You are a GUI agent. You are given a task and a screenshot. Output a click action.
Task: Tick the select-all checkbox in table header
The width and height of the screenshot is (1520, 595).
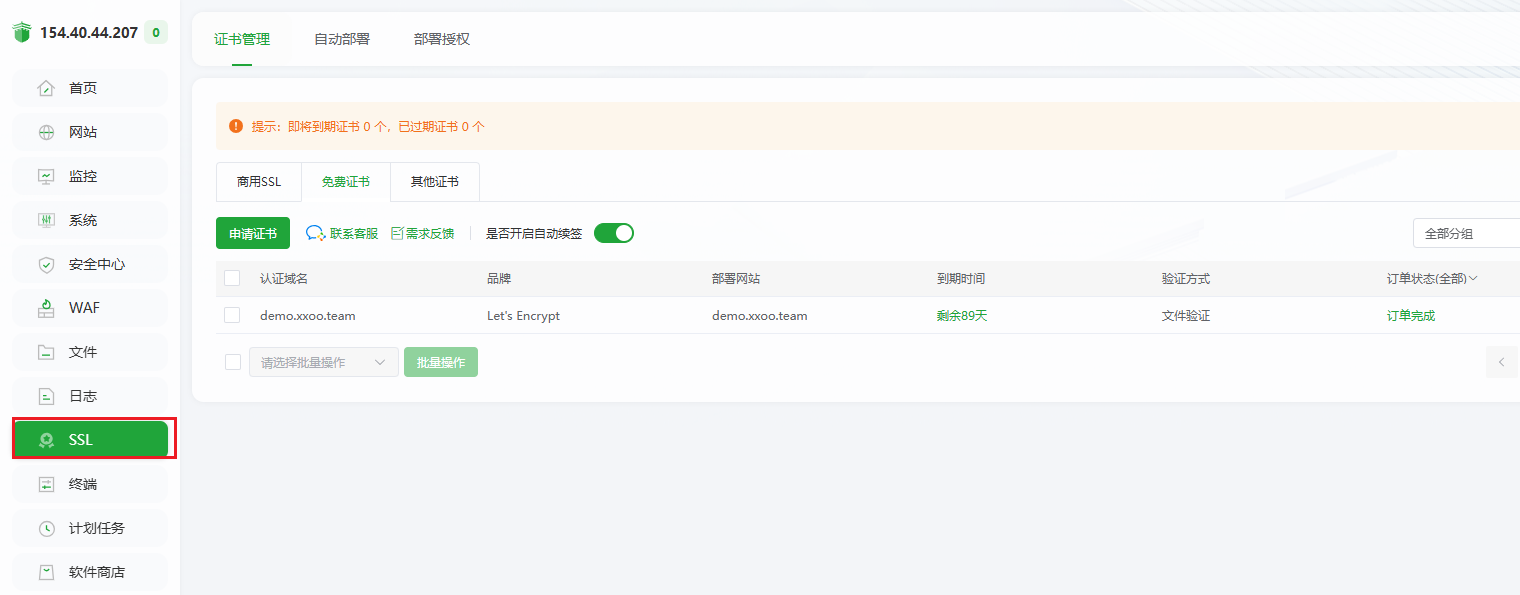232,278
